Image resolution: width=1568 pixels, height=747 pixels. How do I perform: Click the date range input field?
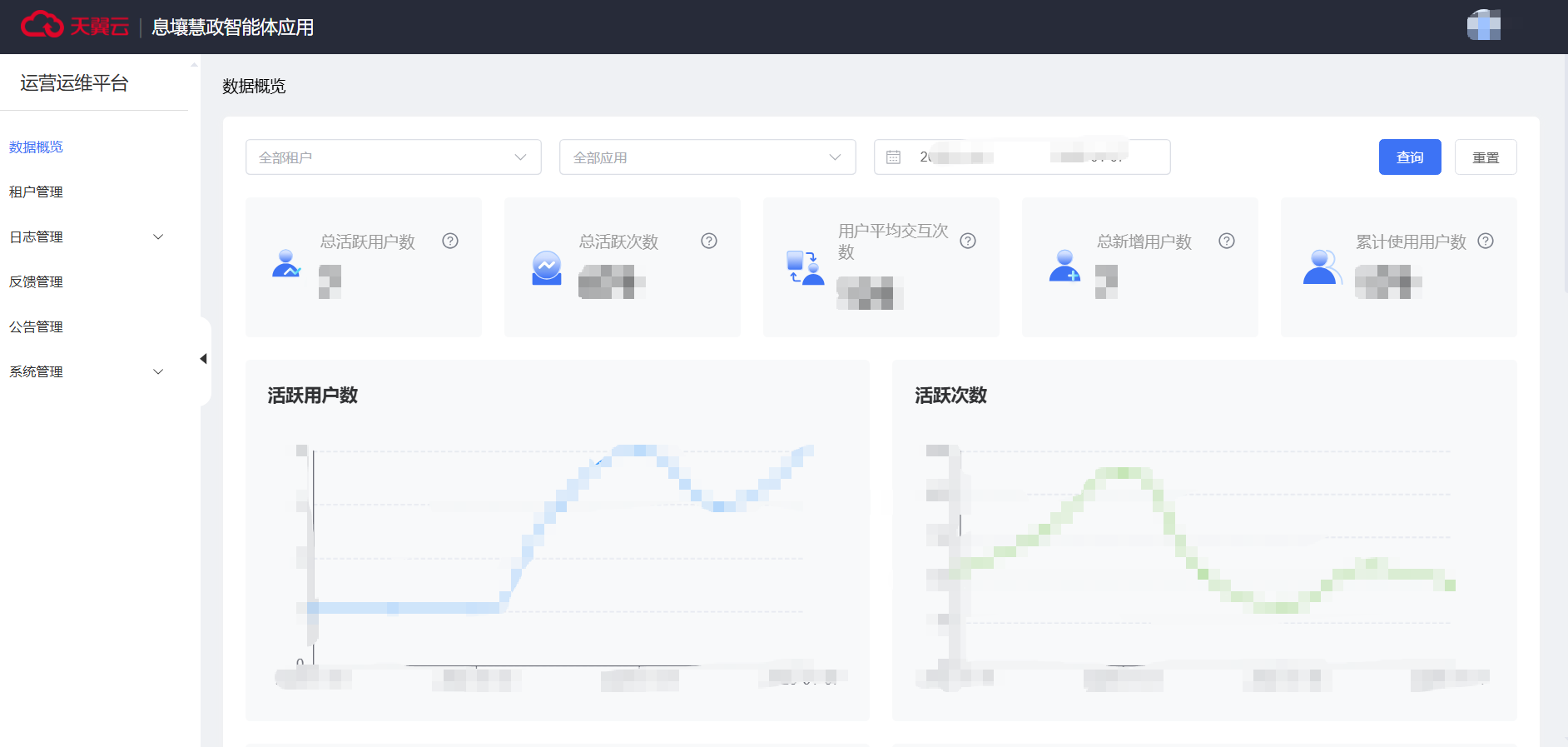click(1032, 157)
